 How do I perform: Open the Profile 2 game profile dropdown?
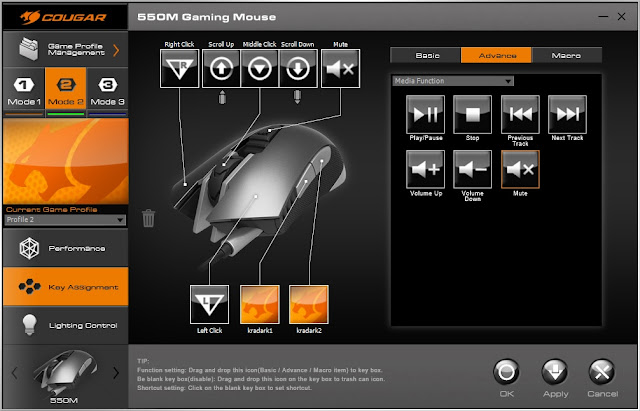(x=65, y=220)
